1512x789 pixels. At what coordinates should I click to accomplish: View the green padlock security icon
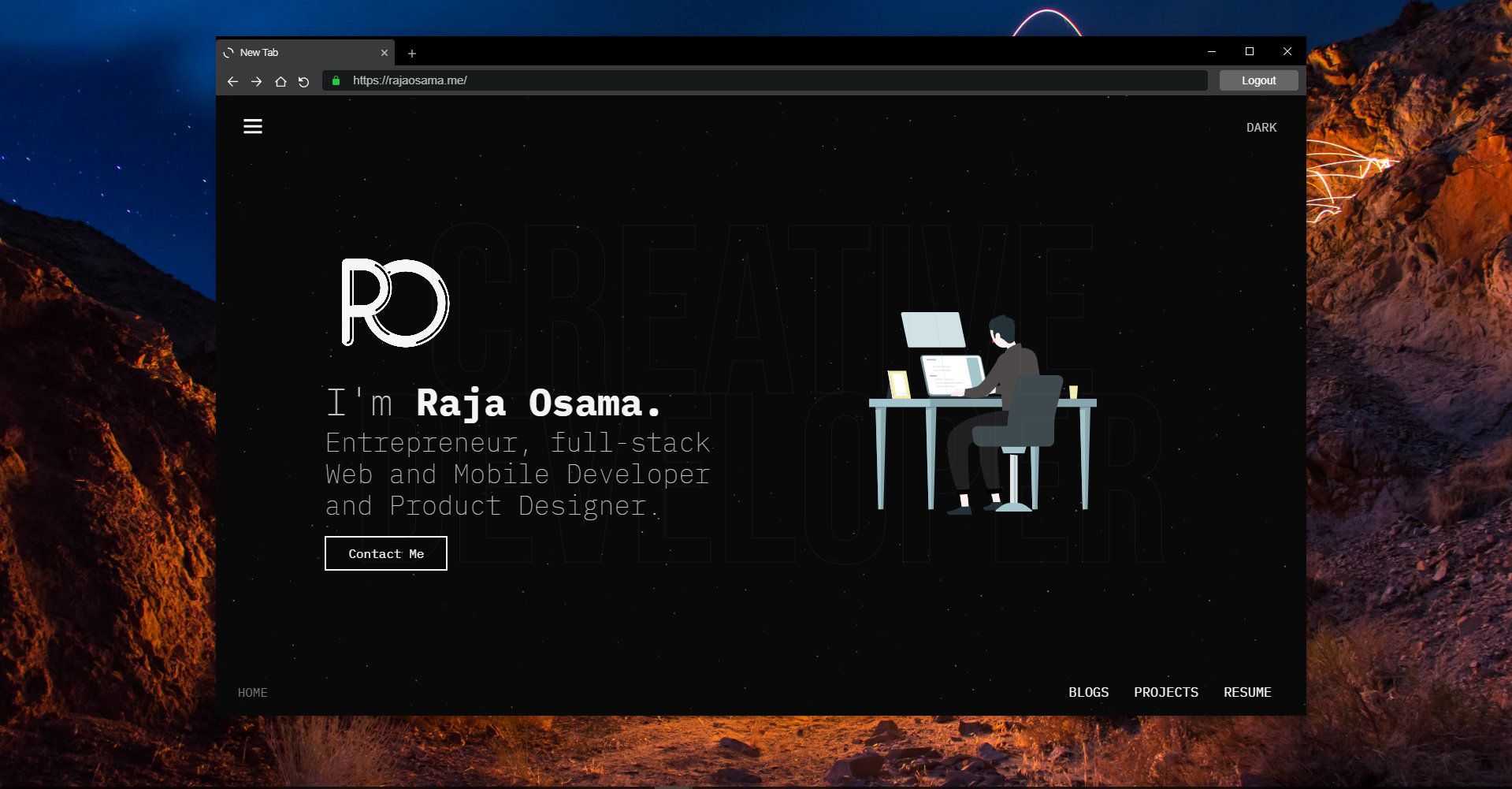[x=336, y=80]
